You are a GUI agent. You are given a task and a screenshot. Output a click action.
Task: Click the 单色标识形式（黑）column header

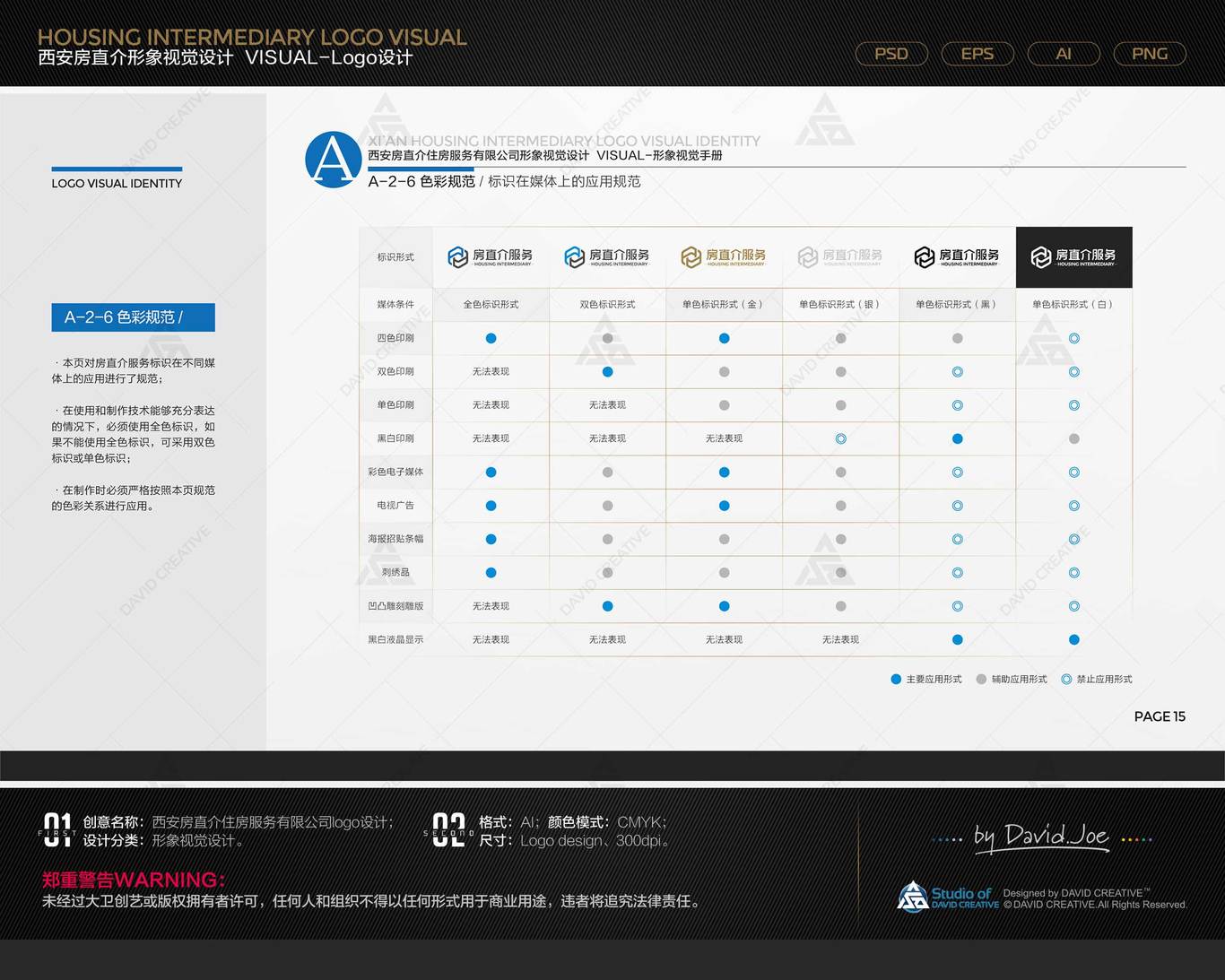point(957,304)
